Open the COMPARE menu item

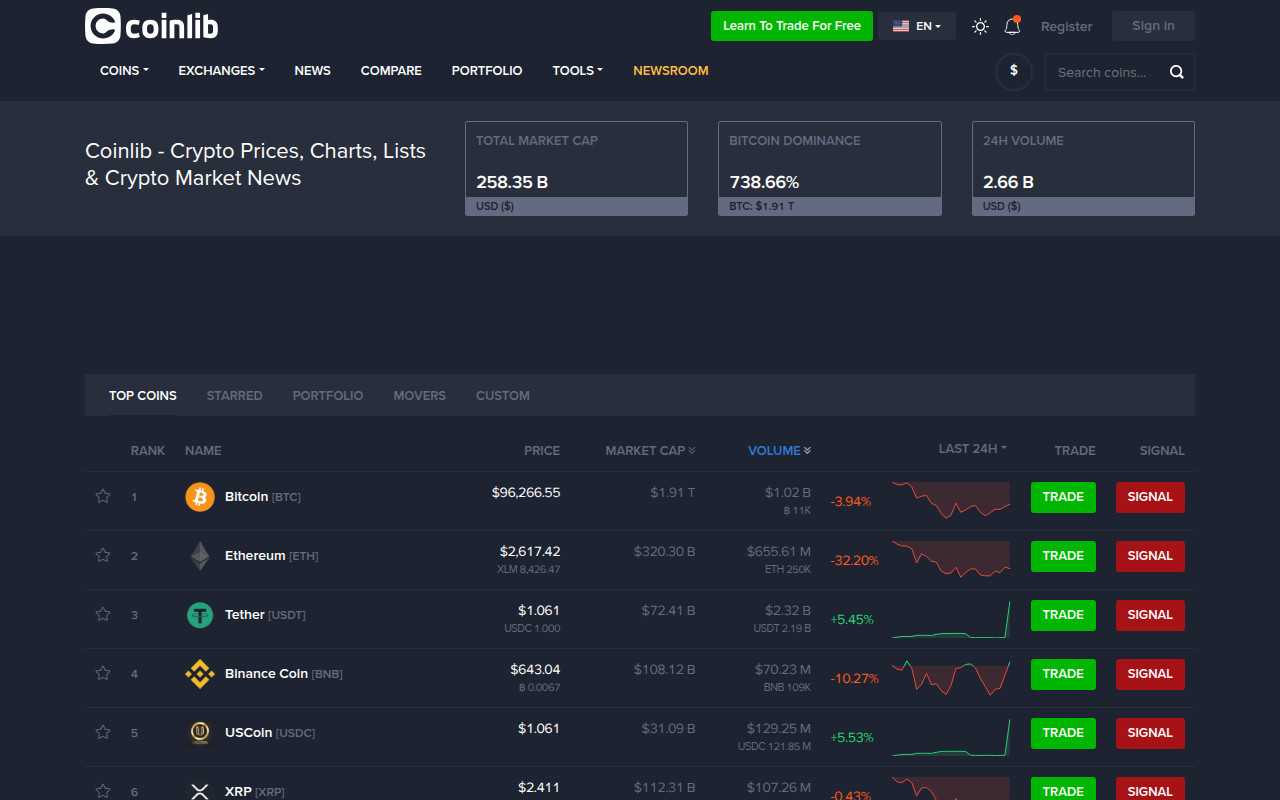pyautogui.click(x=391, y=71)
